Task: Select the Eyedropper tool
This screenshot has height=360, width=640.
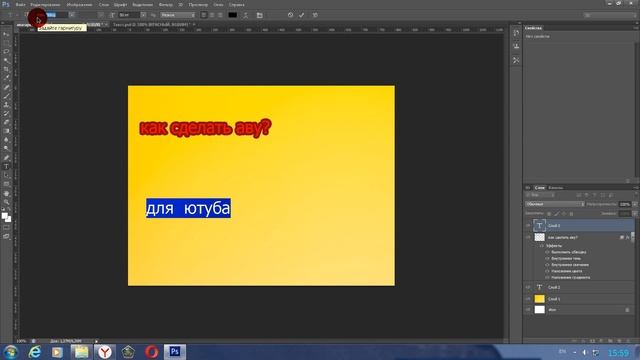Action: coord(6,78)
